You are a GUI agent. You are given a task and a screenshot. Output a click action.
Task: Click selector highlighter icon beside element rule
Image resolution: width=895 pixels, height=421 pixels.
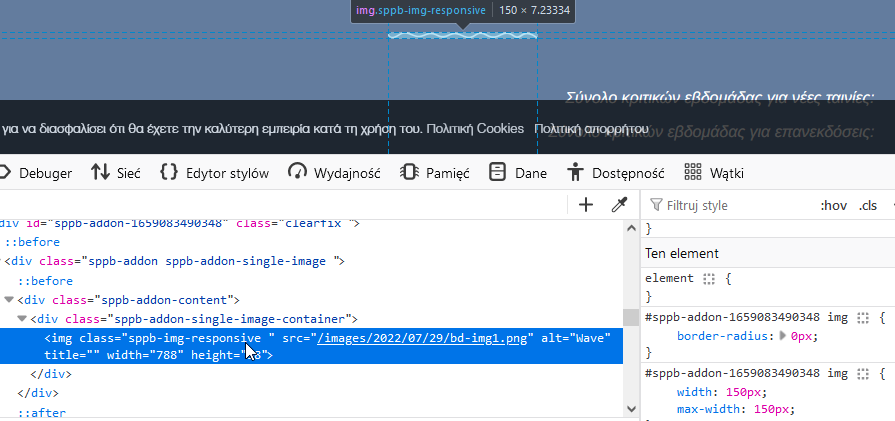click(x=709, y=279)
